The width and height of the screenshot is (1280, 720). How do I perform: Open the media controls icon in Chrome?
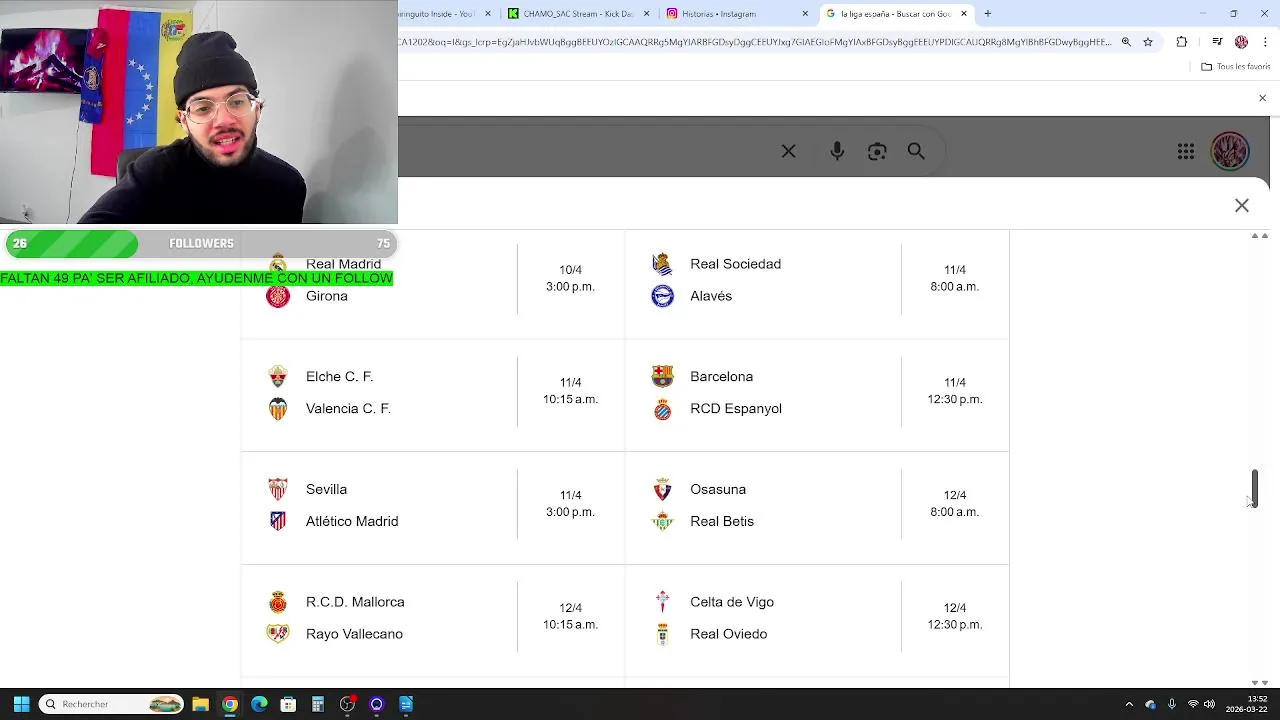click(x=1217, y=42)
